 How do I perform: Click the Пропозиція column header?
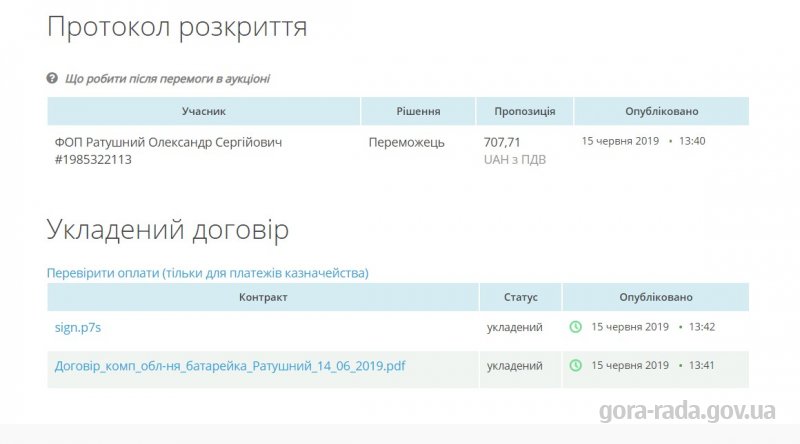(x=524, y=111)
